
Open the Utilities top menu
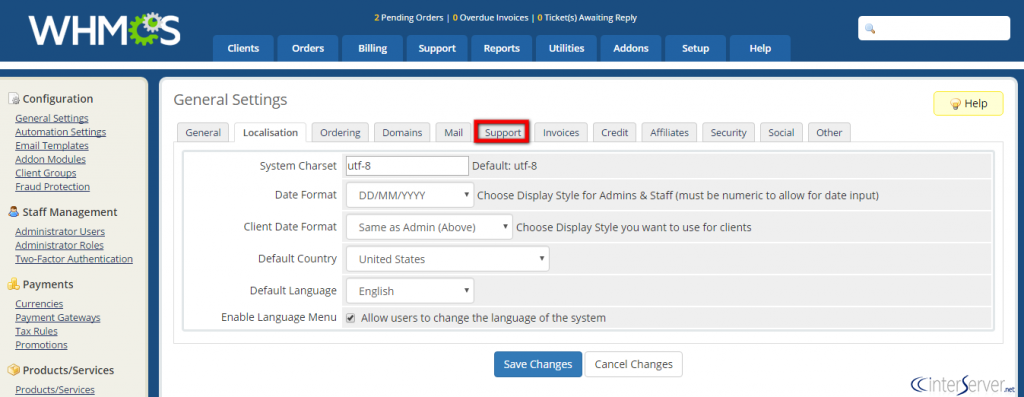pyautogui.click(x=566, y=48)
